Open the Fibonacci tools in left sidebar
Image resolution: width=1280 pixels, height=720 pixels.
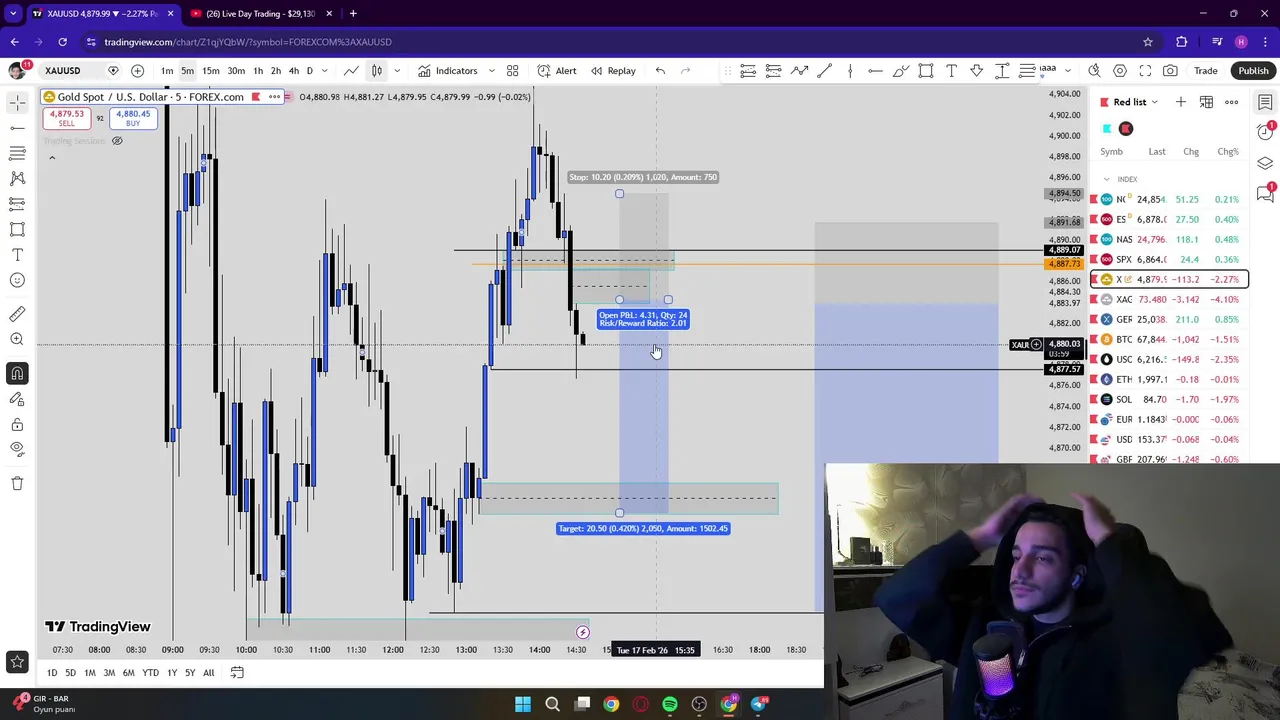pyautogui.click(x=17, y=153)
